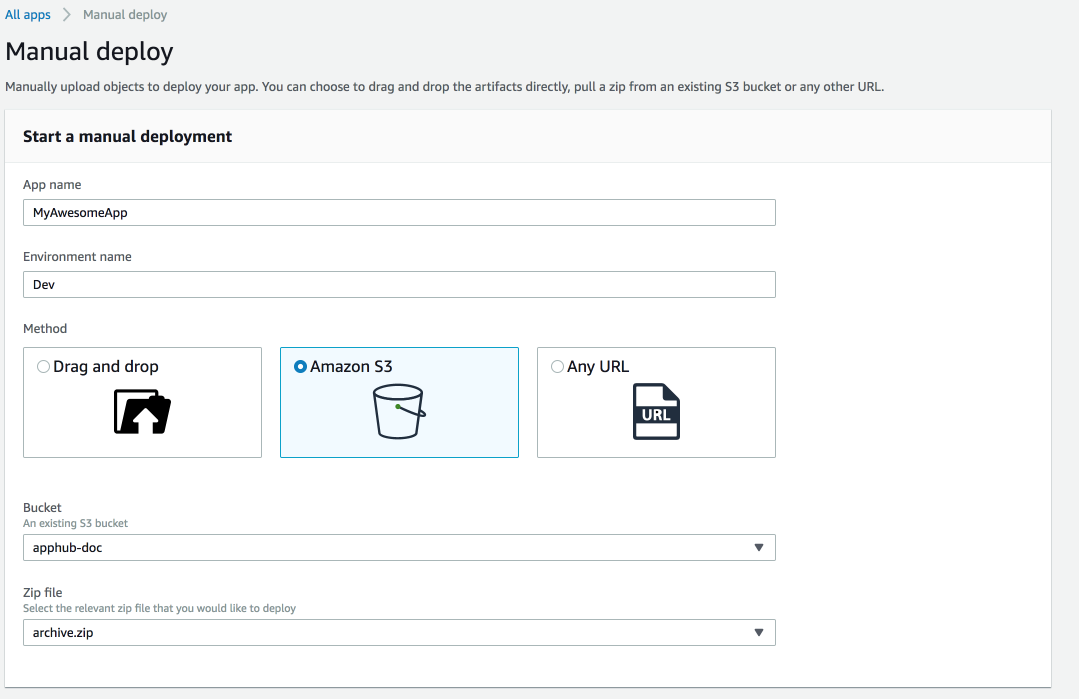Open the Bucket dropdown showing apphub-doc
1079x699 pixels.
tap(399, 548)
